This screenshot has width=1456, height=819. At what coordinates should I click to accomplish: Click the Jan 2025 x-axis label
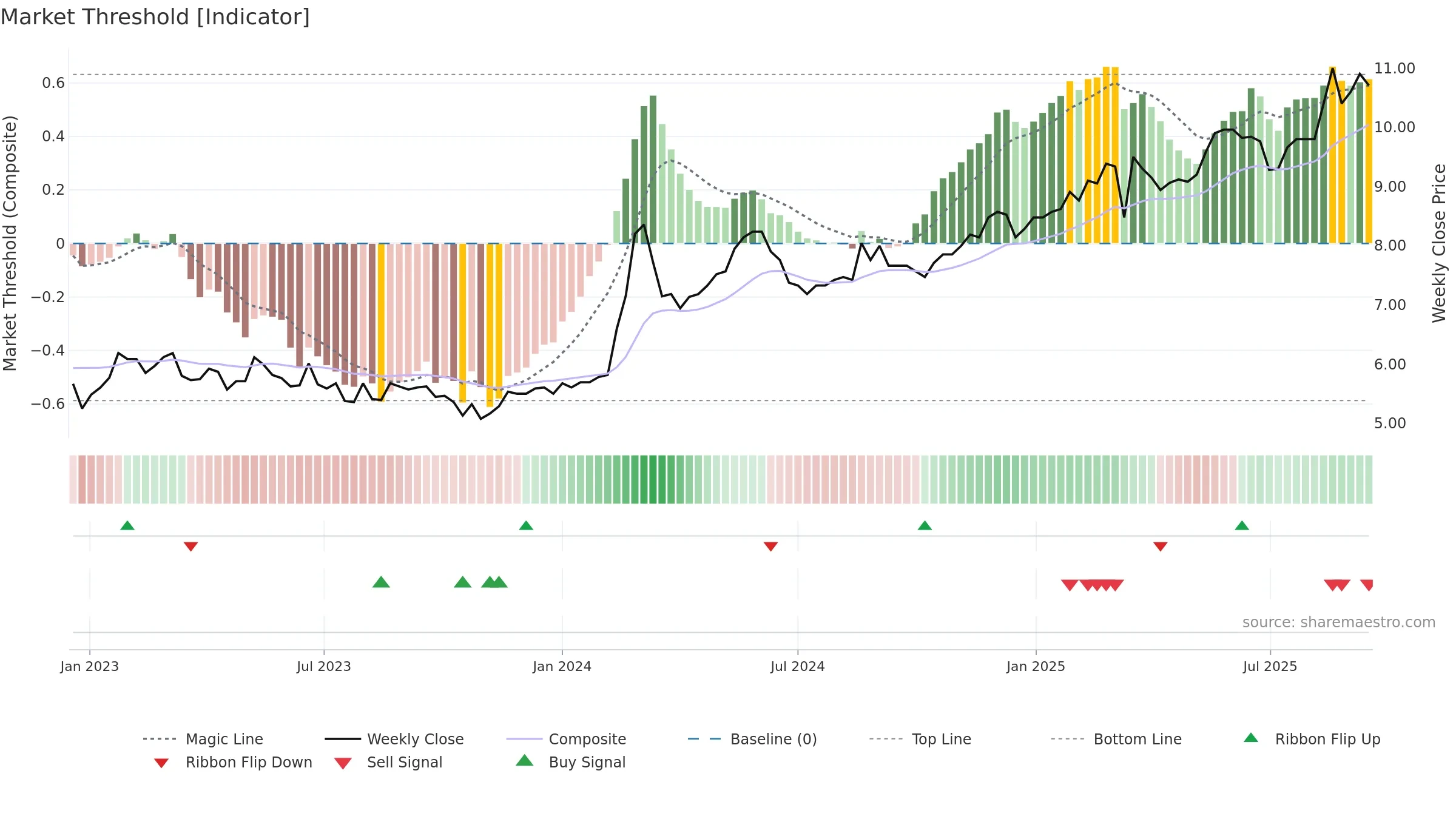1036,666
